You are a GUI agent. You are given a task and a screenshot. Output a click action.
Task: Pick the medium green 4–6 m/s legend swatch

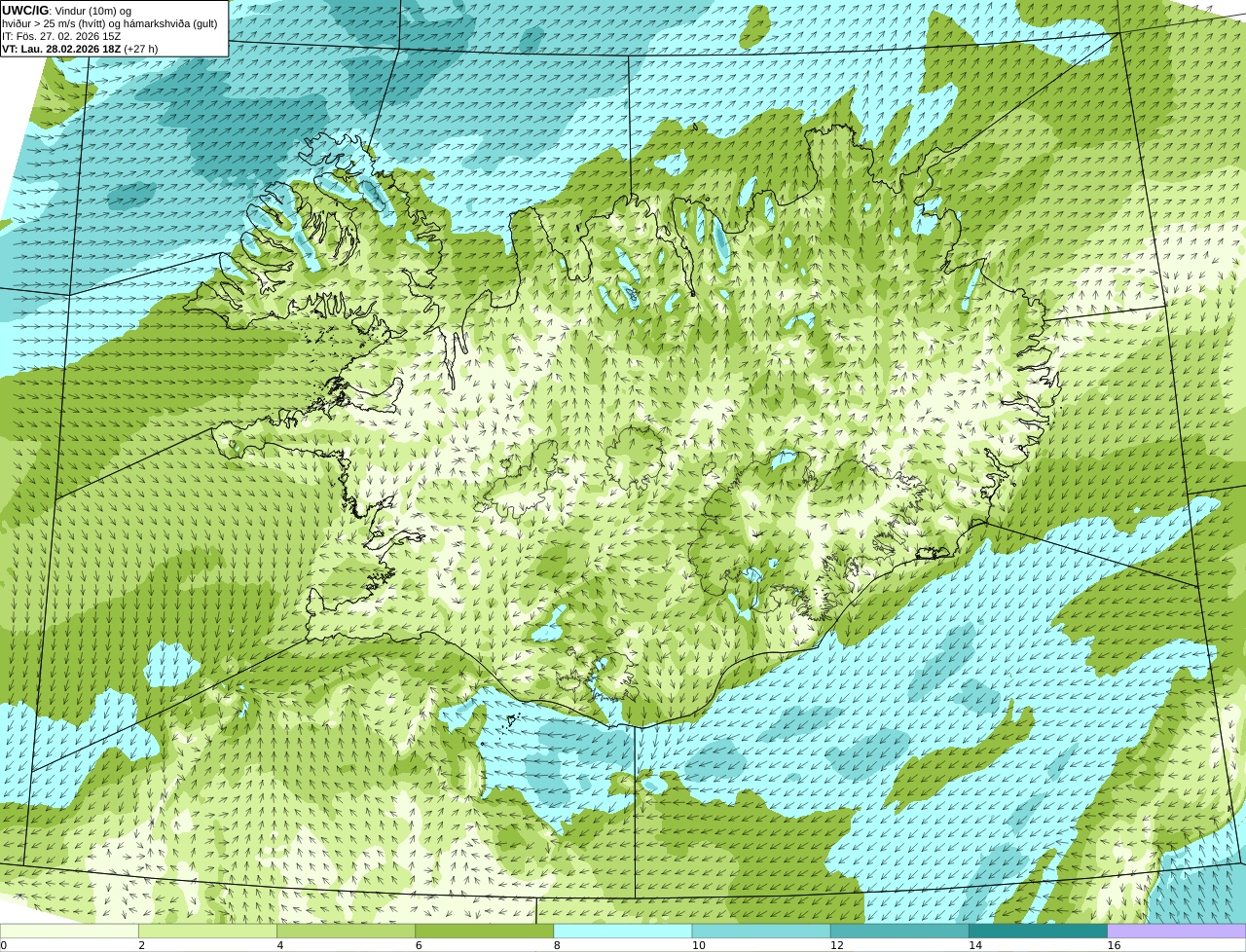[347, 932]
